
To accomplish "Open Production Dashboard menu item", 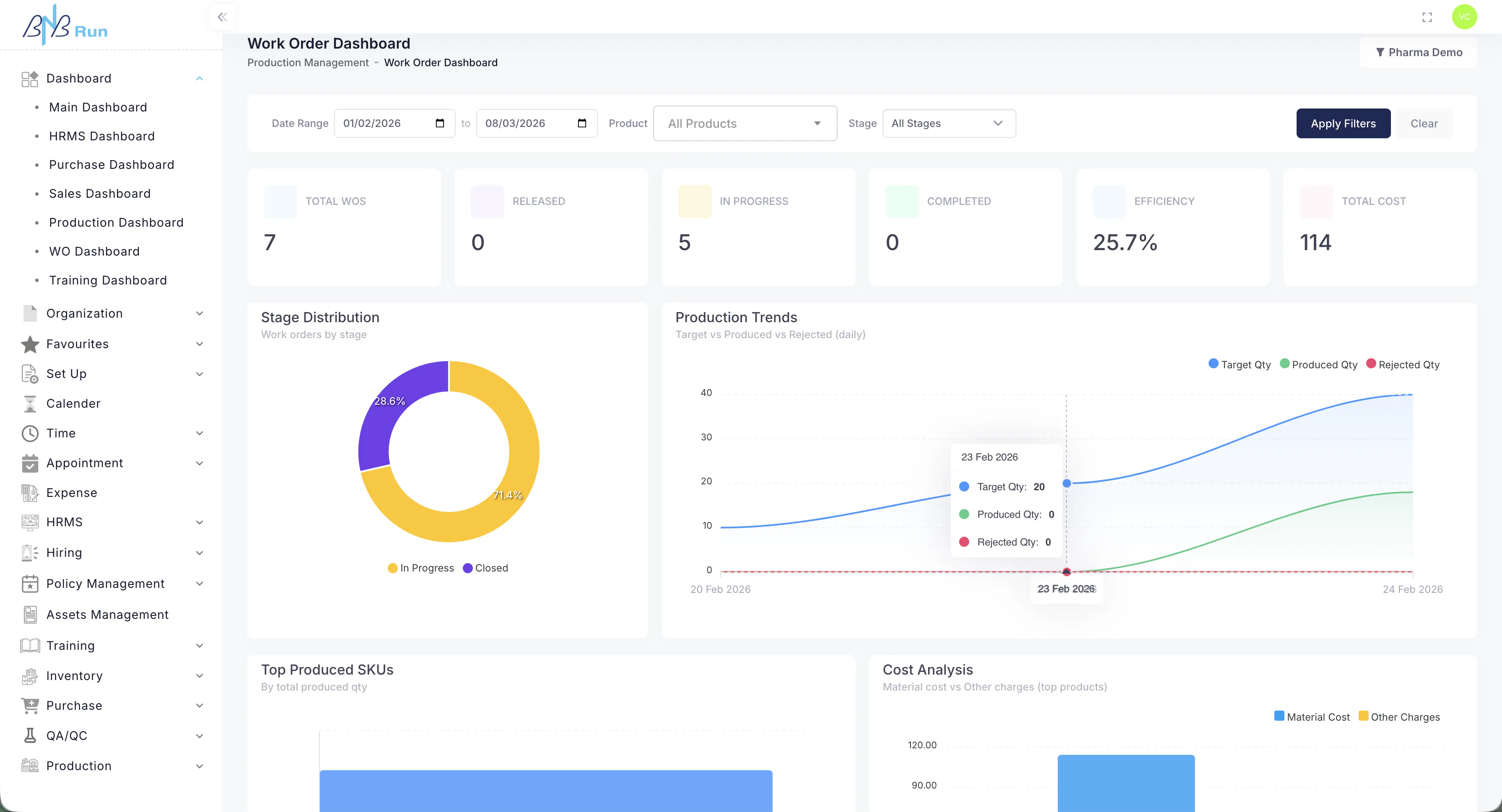I will point(116,222).
